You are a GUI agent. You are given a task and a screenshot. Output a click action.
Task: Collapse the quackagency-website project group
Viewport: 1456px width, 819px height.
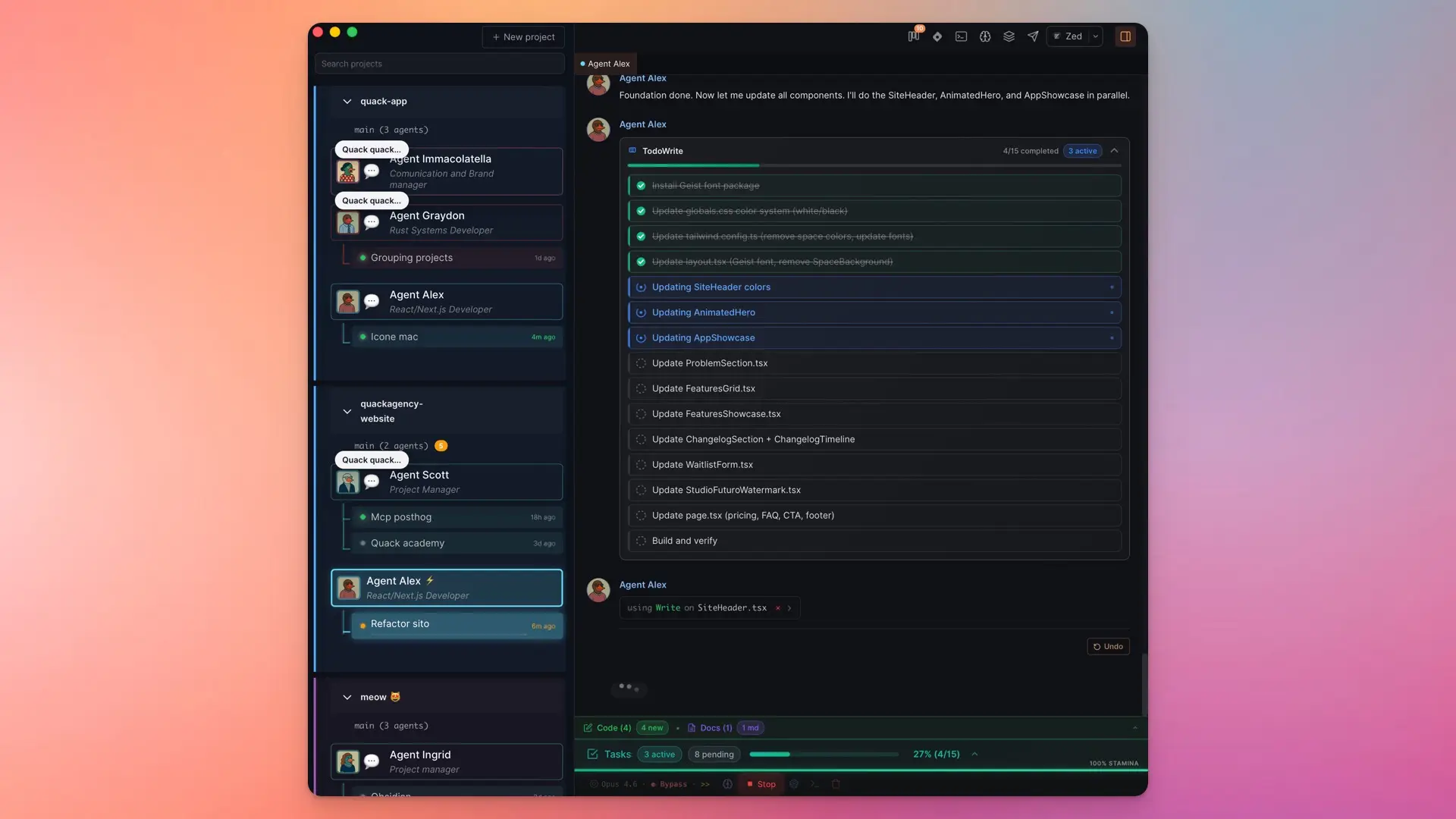(347, 412)
